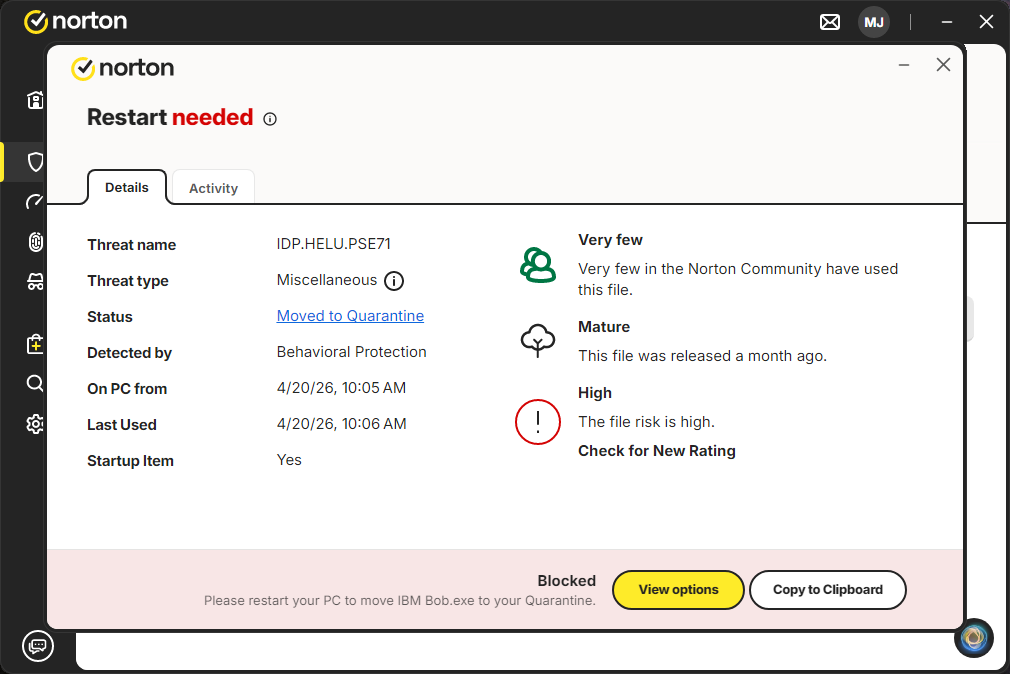Image resolution: width=1010 pixels, height=674 pixels.
Task: Open the MJ account avatar
Action: 873,23
